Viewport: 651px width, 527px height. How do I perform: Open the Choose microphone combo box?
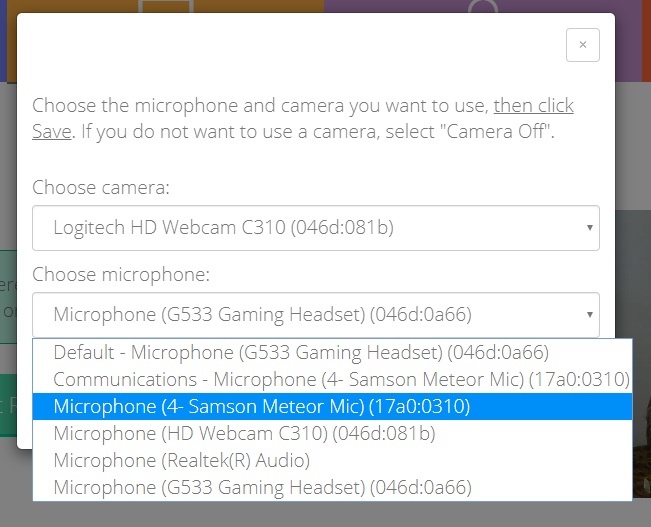click(x=316, y=315)
